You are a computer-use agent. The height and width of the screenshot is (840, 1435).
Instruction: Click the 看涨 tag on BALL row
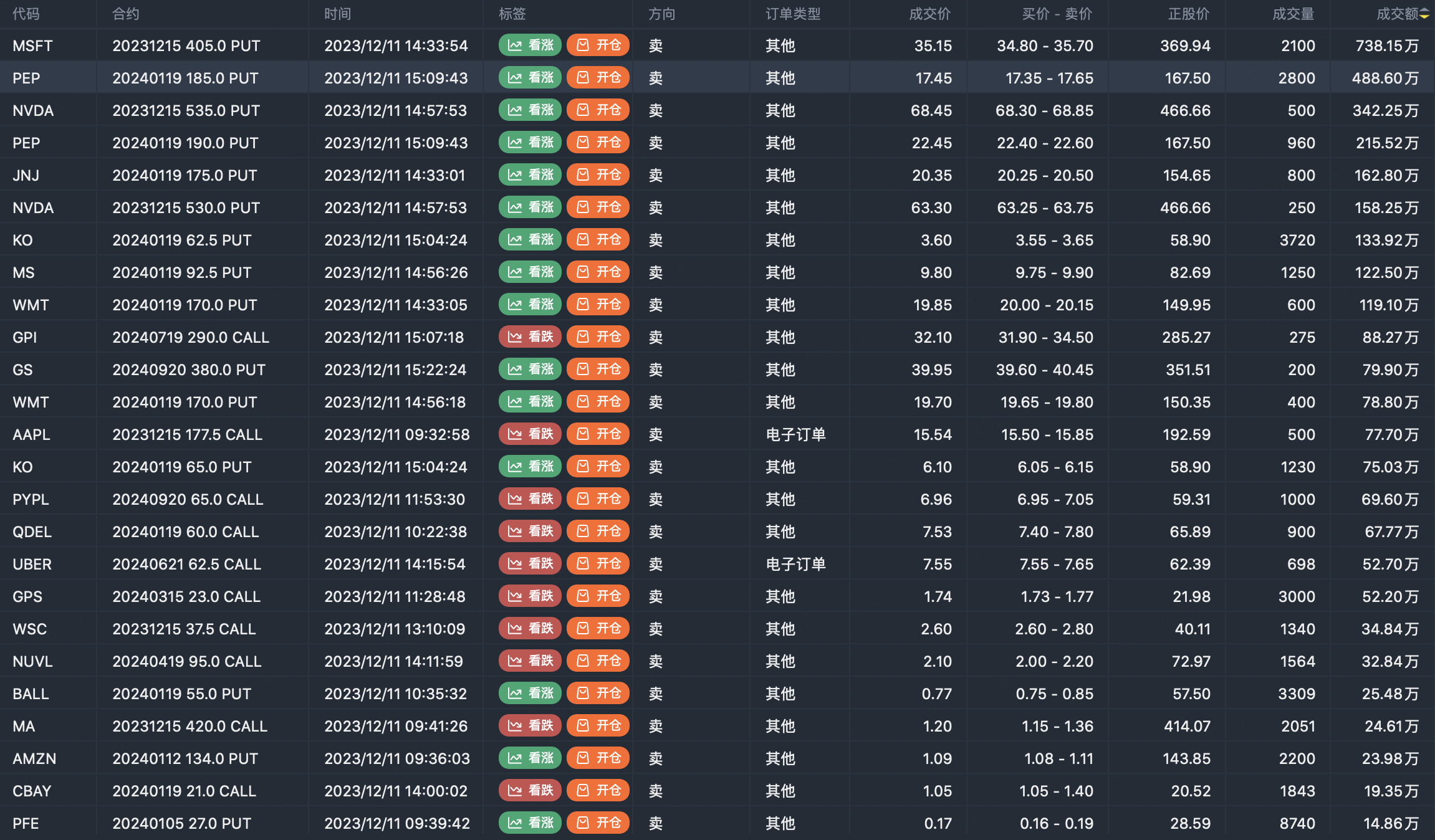(530, 694)
